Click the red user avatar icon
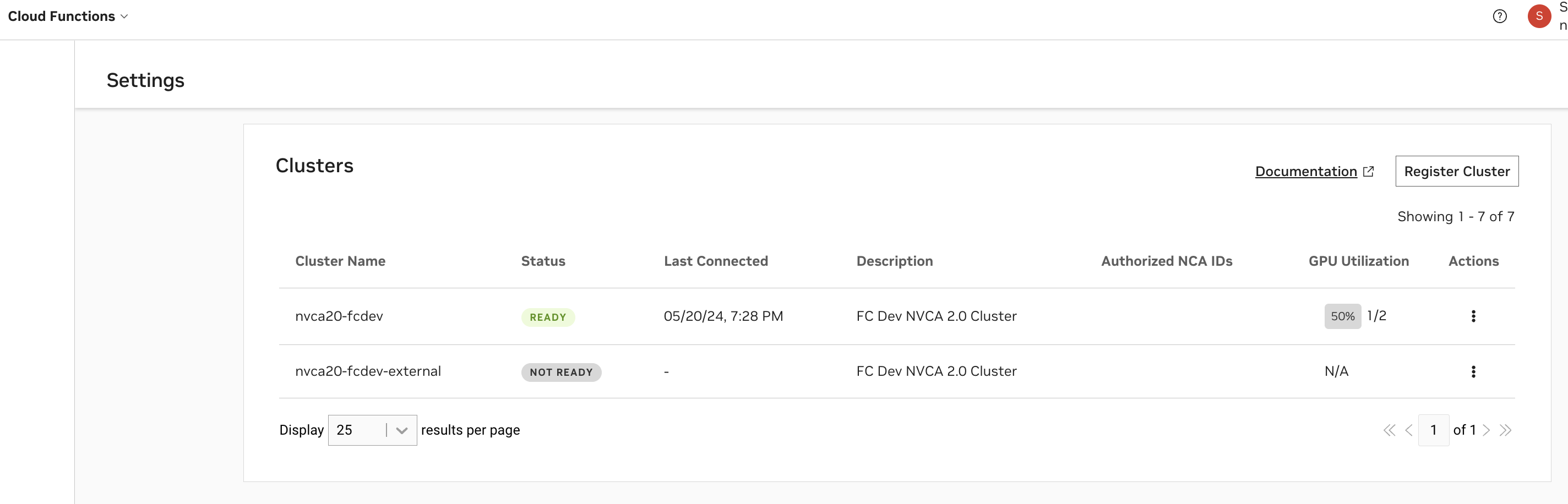Screen dimensions: 1568x504 coord(1539,17)
